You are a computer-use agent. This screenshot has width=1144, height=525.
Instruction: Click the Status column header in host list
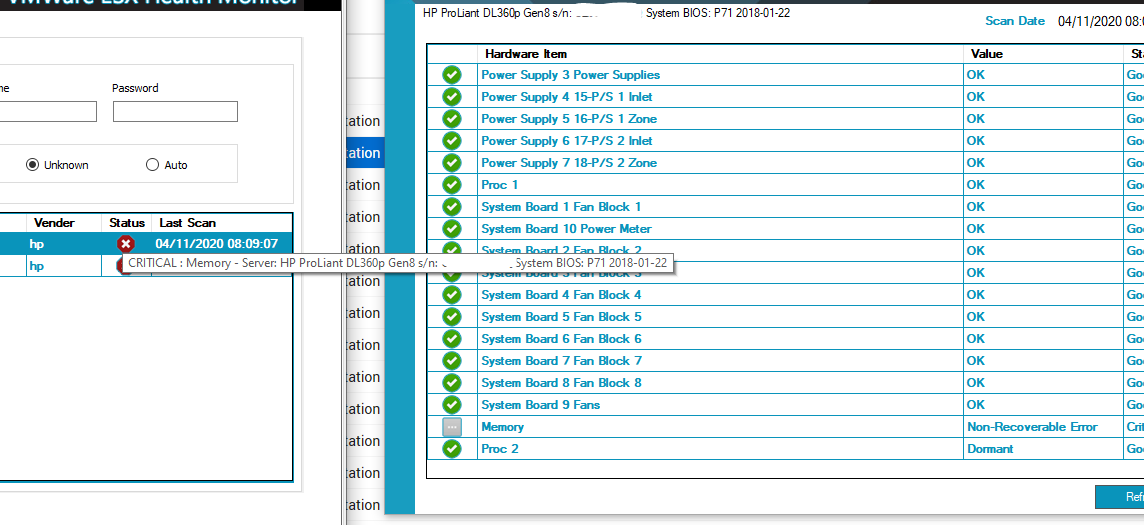(x=127, y=222)
